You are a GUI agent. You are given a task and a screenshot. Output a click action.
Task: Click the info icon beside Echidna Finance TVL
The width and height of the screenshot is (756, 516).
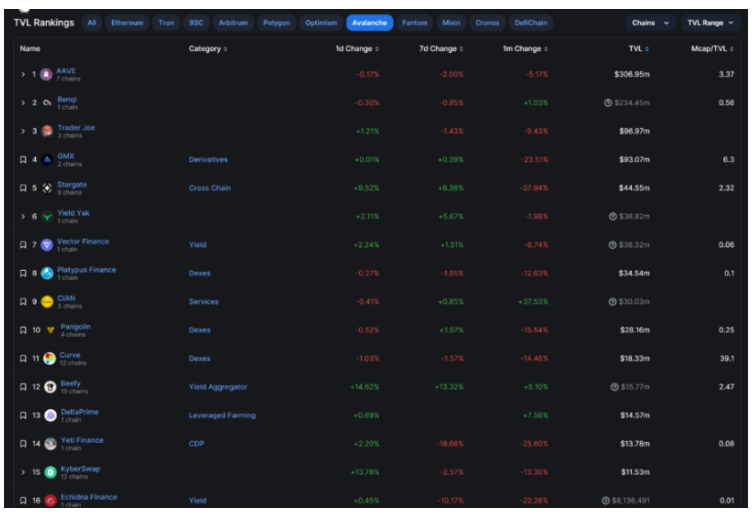coord(606,501)
